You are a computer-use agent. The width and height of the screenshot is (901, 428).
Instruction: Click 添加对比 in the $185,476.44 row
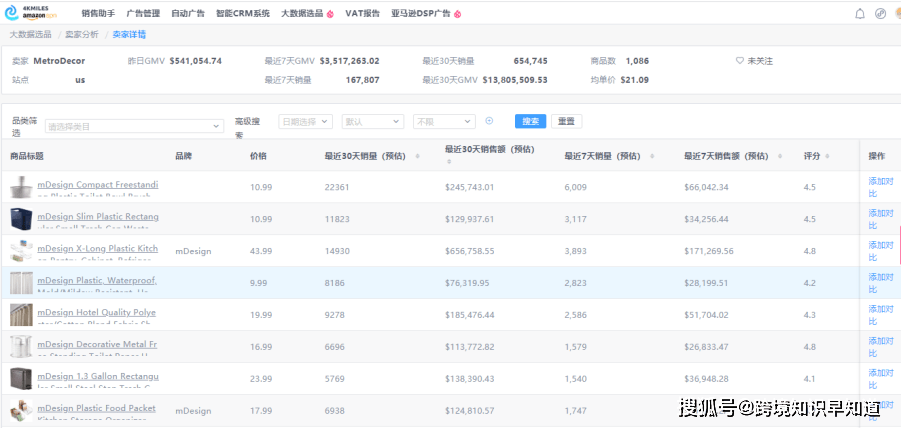pyautogui.click(x=881, y=315)
